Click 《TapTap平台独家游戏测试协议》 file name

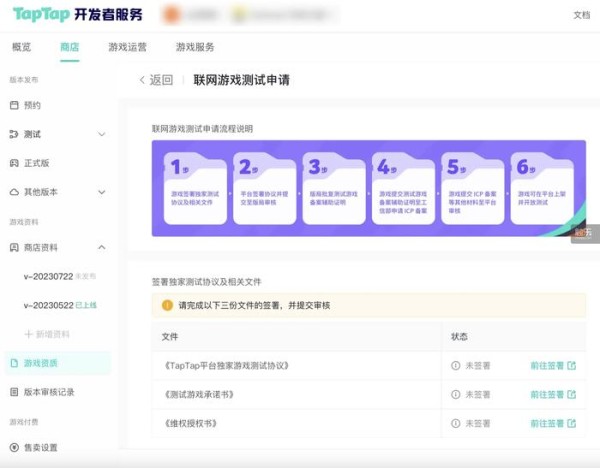227,365
